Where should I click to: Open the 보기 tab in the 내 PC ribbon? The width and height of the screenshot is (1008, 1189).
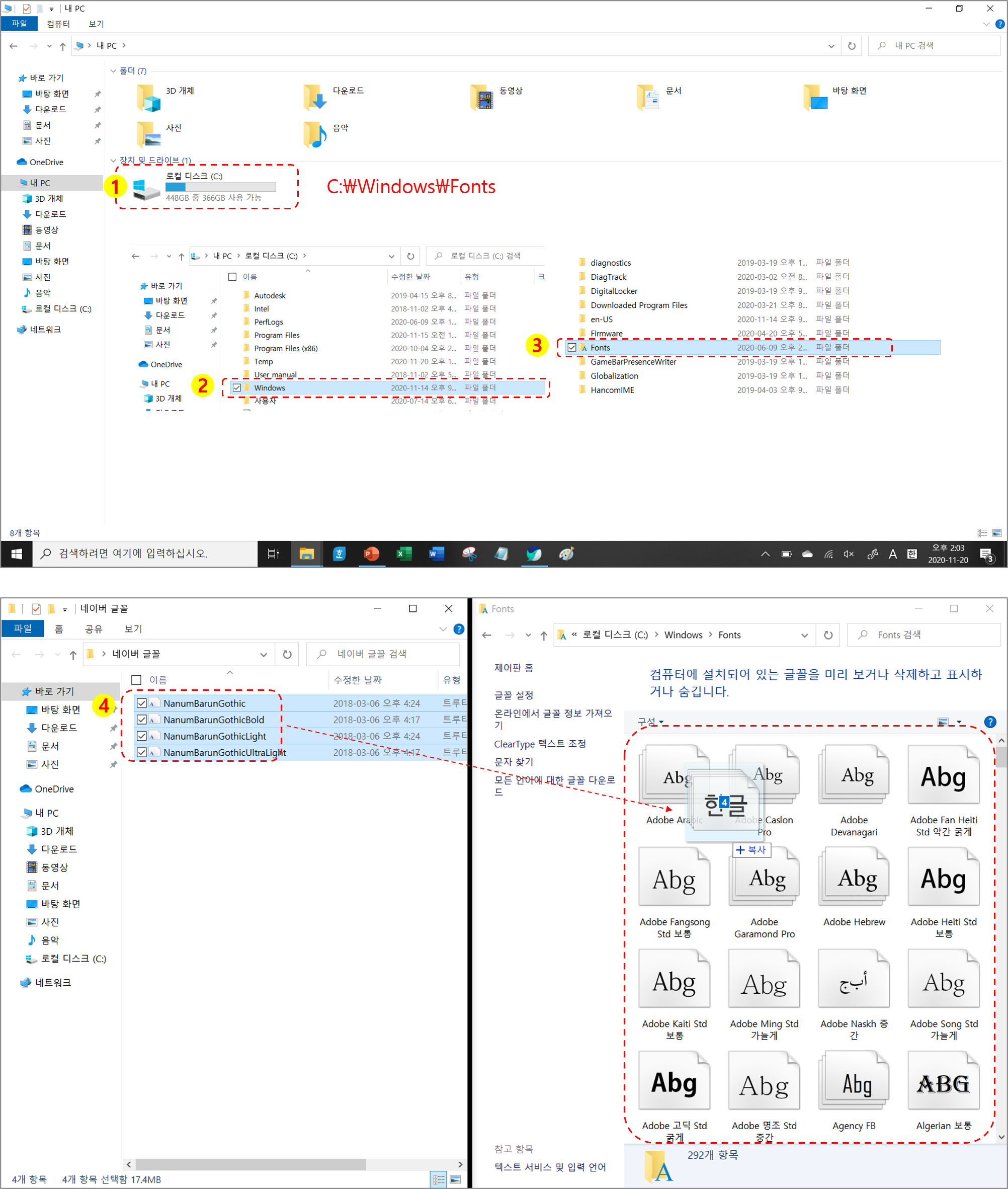(x=96, y=24)
